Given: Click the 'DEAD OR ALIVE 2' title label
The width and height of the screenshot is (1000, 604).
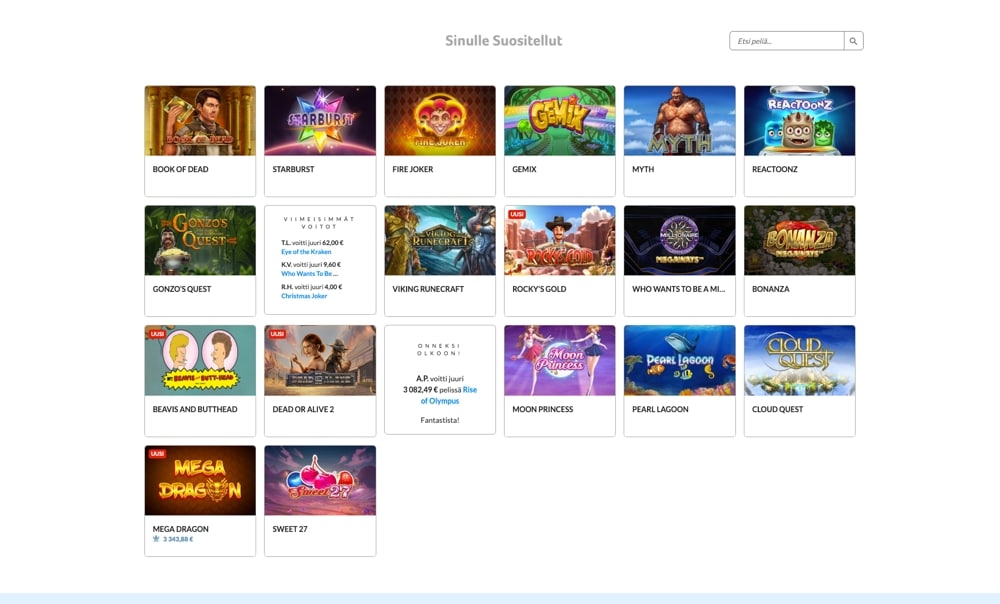Looking at the screenshot, I should coord(303,409).
